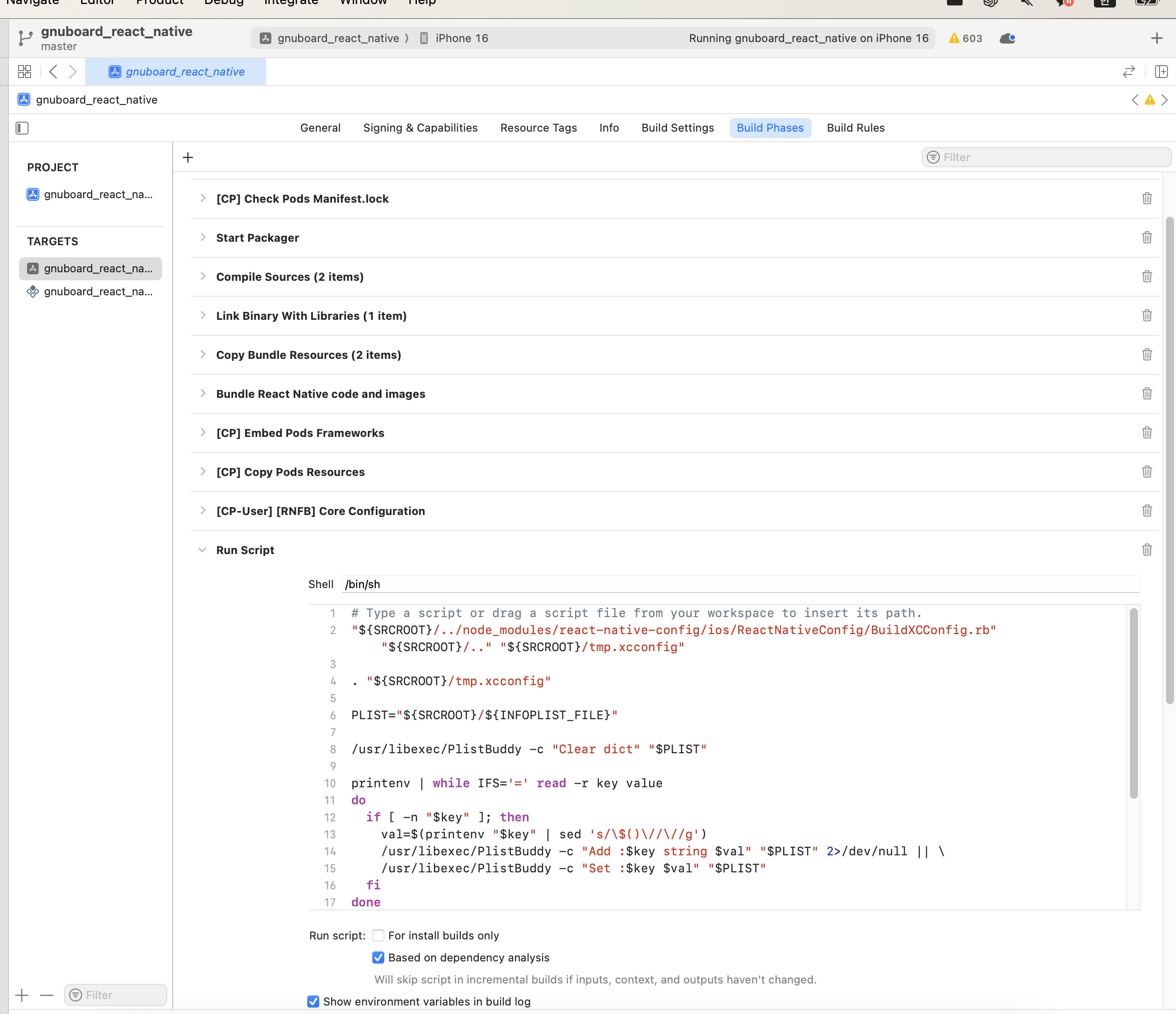Screen dimensions: 1176x1014
Task: Enable For install builds only
Action: (x=378, y=935)
